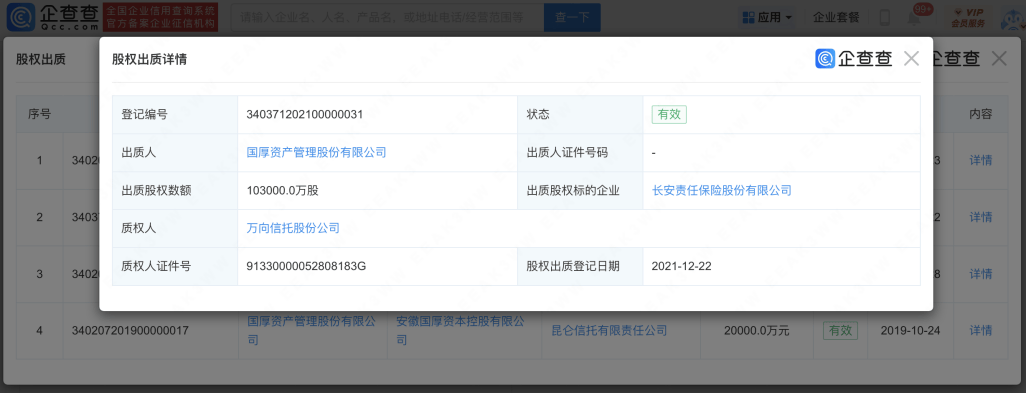This screenshot has width=1026, height=393.
Task: Open 详情 for row 1 in the background table
Action: [981, 160]
